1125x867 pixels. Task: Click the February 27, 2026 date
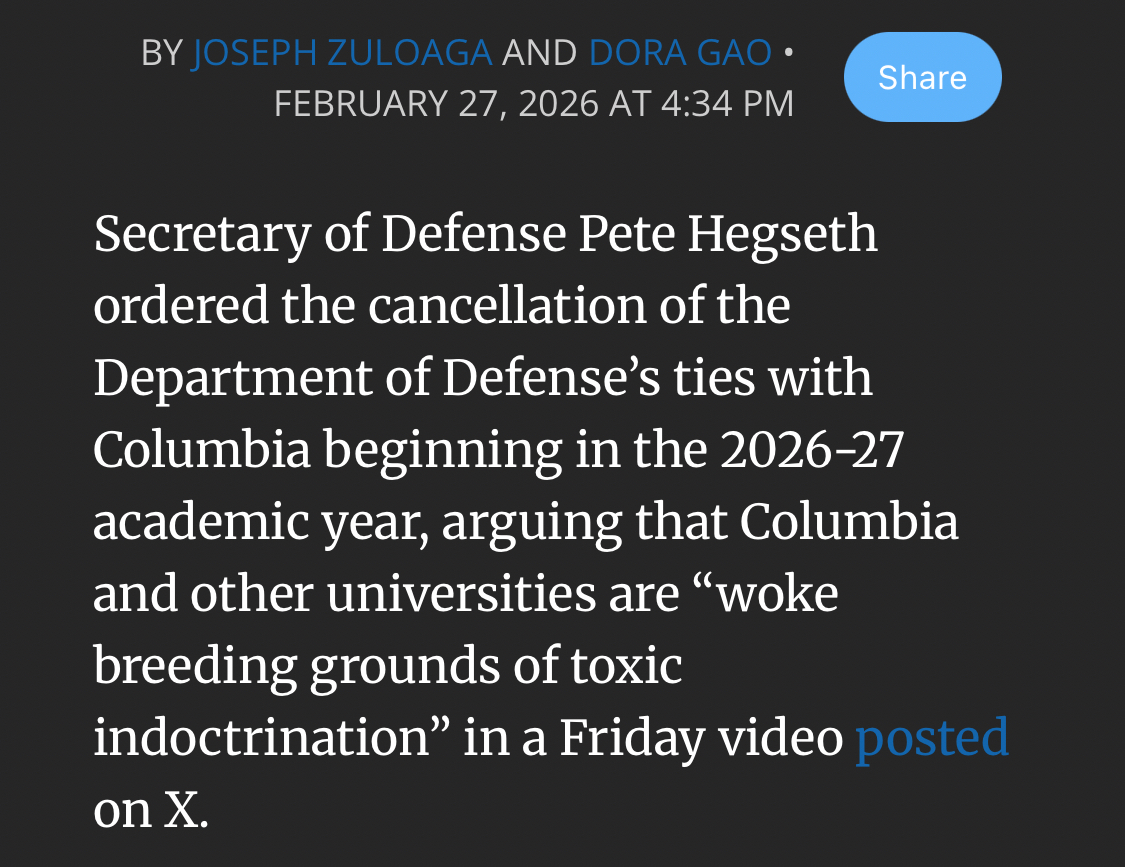tap(436, 103)
